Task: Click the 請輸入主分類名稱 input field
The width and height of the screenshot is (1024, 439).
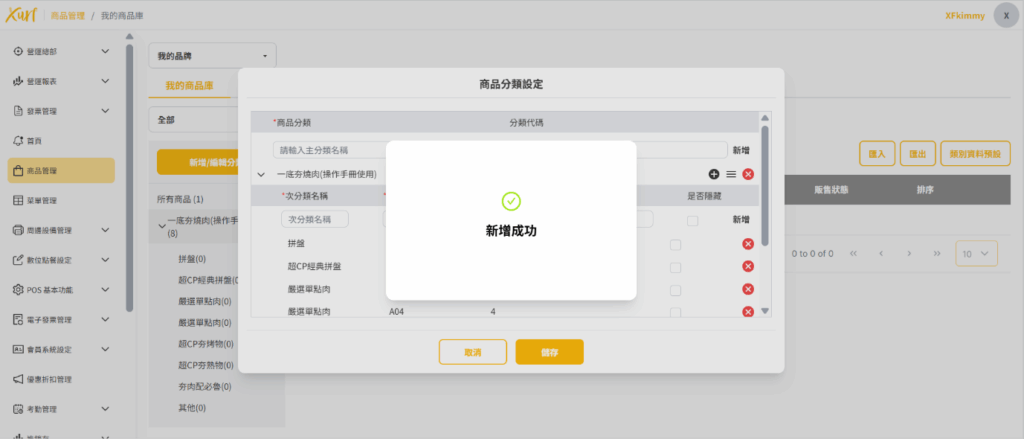Action: [330, 150]
